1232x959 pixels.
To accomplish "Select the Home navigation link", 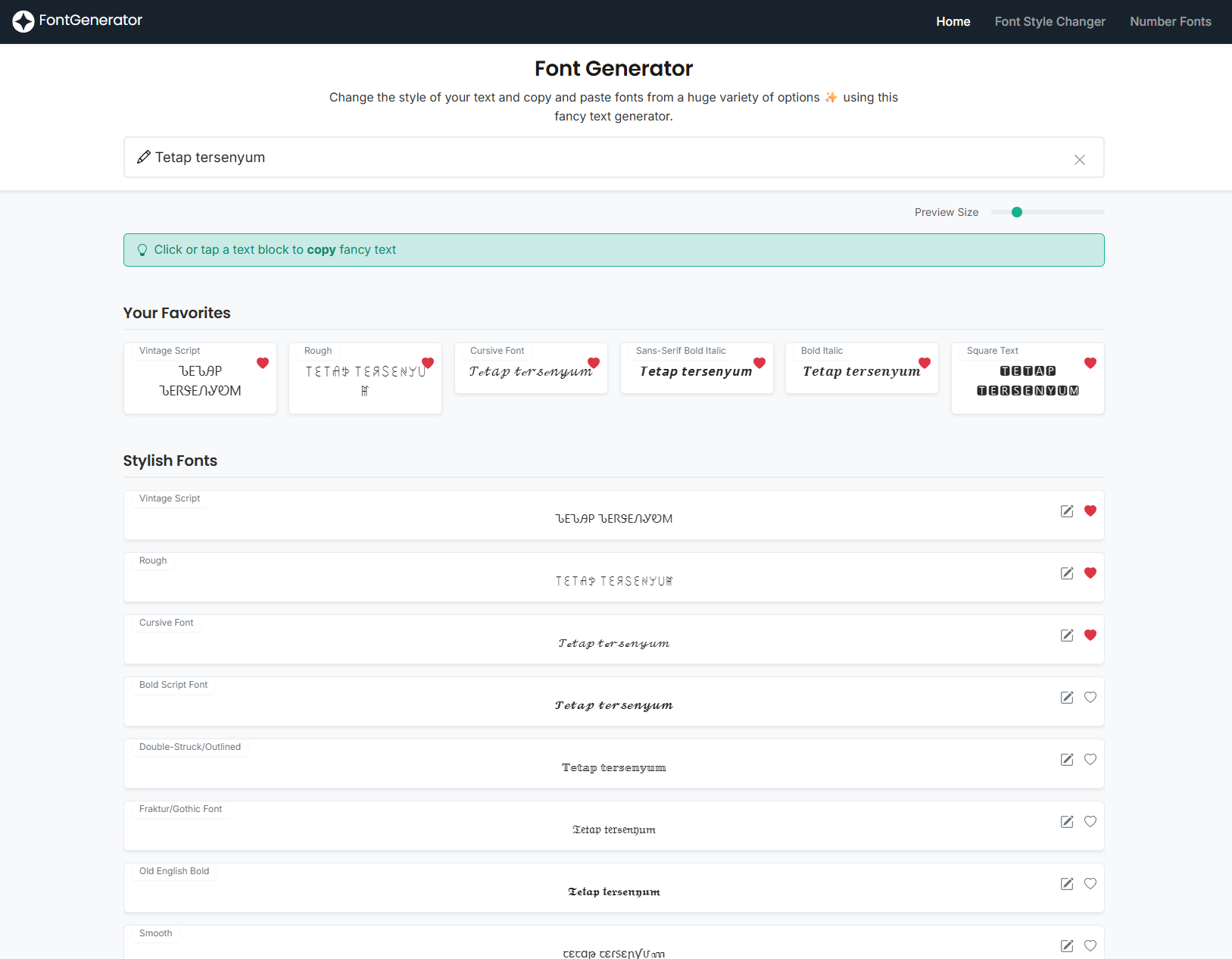I will coord(953,22).
